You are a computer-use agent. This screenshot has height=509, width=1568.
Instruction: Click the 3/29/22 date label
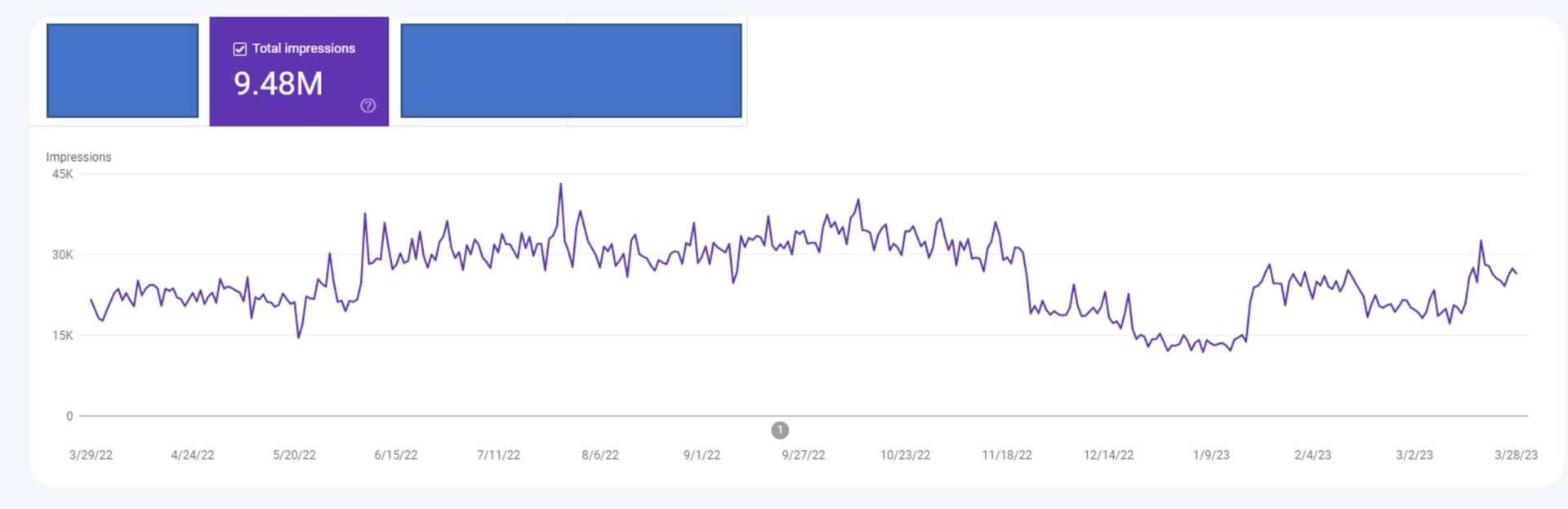point(92,453)
